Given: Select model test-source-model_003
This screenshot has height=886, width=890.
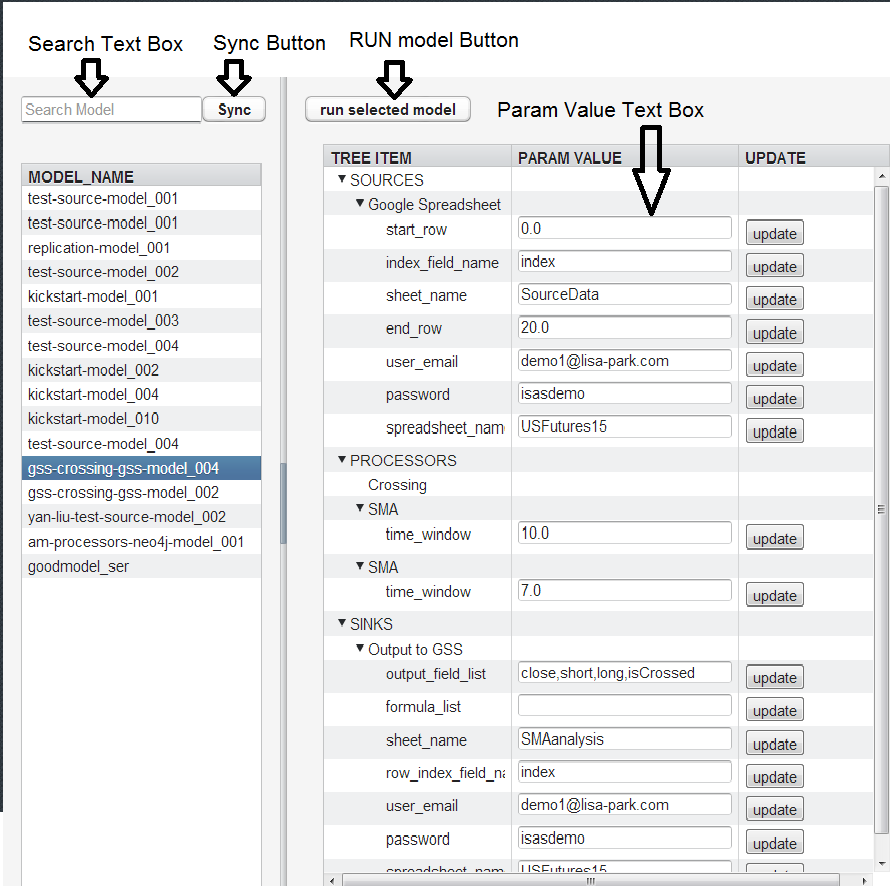Looking at the screenshot, I should (141, 321).
